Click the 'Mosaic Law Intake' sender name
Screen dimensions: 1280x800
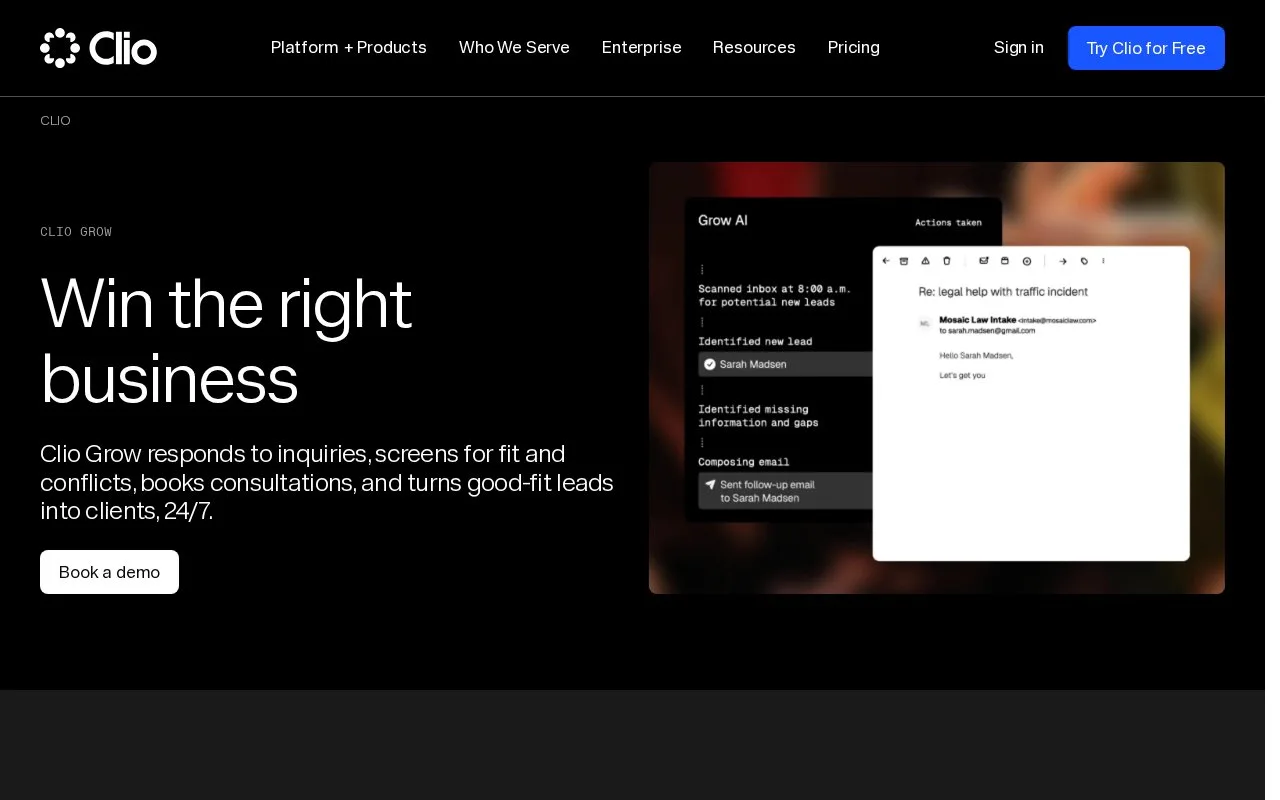(978, 320)
